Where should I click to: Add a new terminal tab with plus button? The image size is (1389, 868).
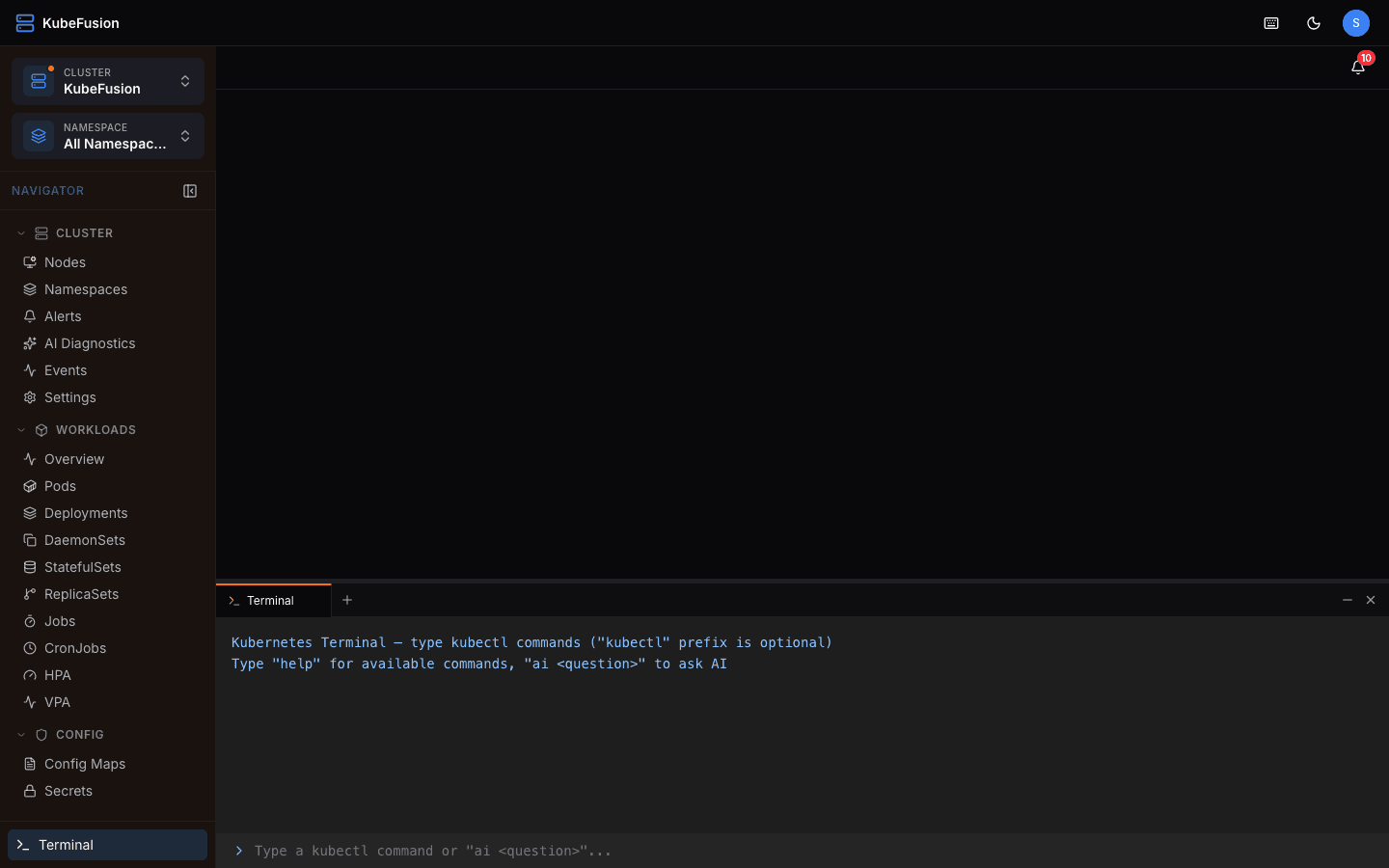[x=347, y=600]
